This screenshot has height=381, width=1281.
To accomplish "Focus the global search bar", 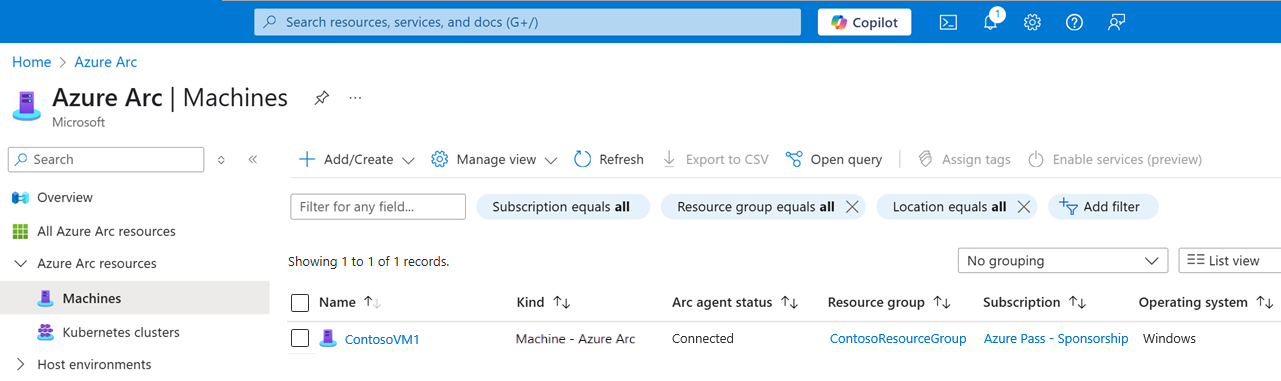I will 527,22.
